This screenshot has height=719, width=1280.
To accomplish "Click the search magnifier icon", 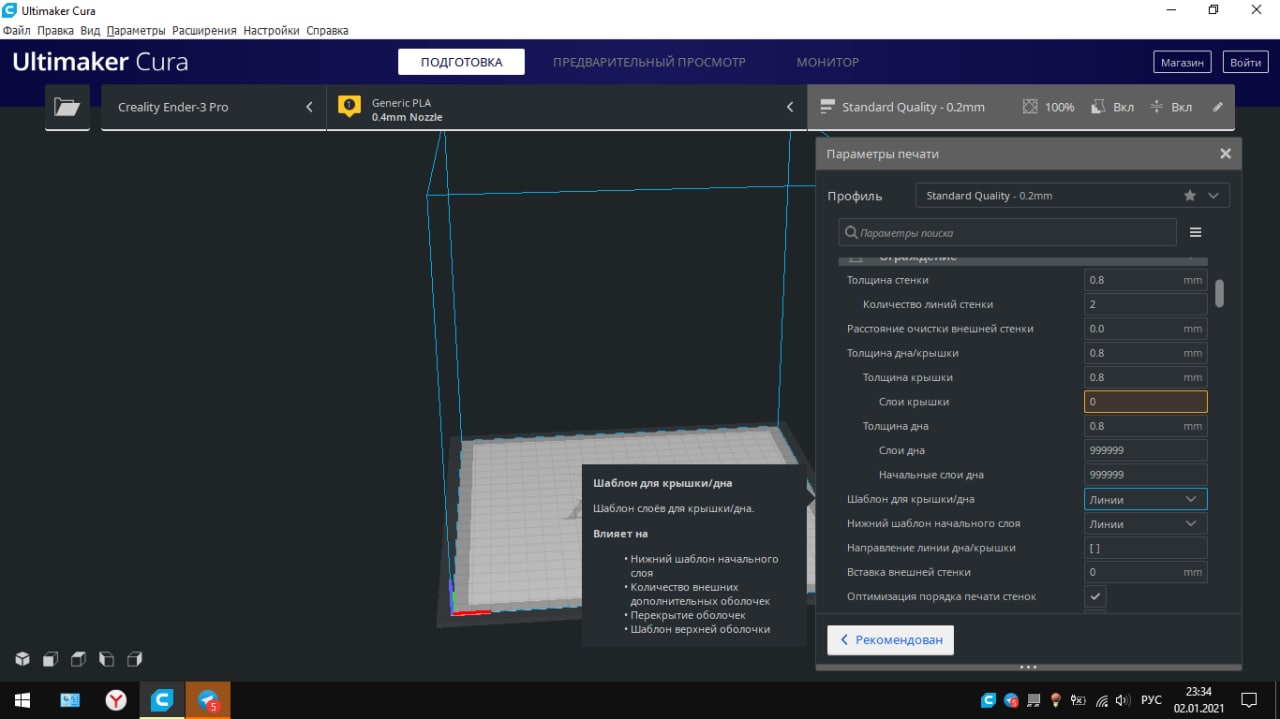I will tap(851, 232).
